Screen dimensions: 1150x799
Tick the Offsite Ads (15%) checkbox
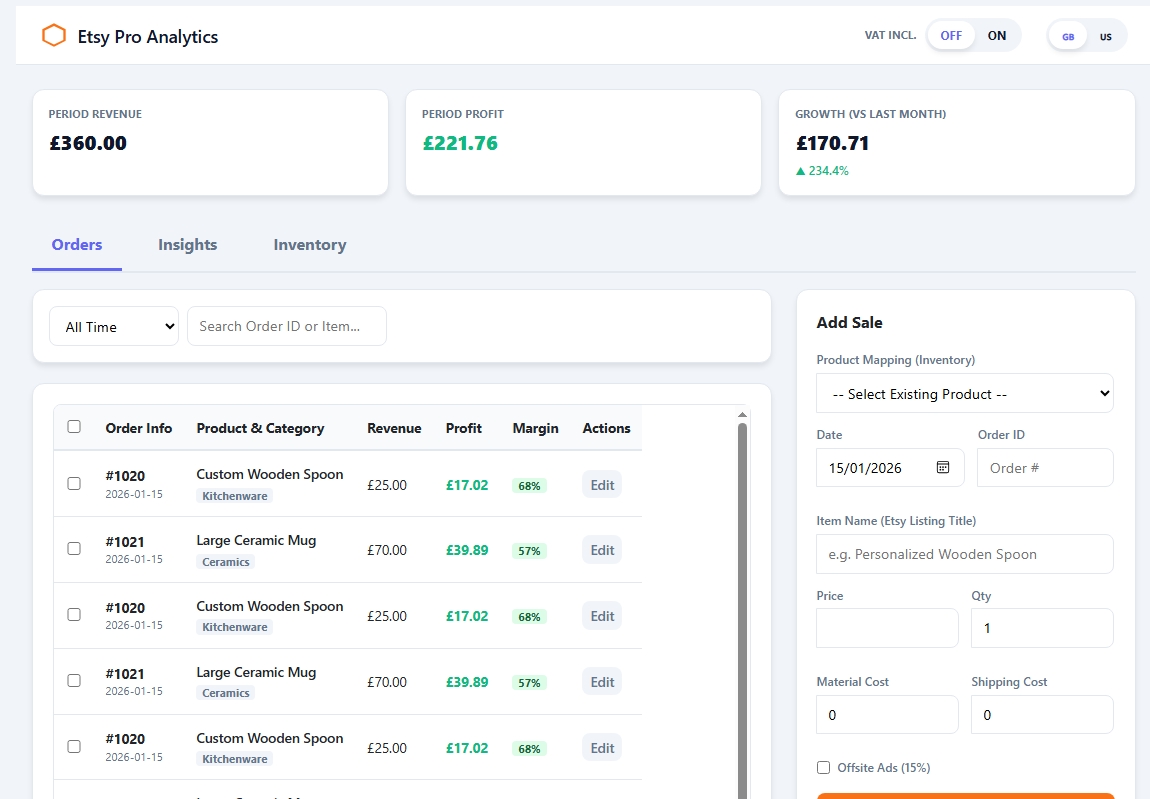click(x=824, y=767)
